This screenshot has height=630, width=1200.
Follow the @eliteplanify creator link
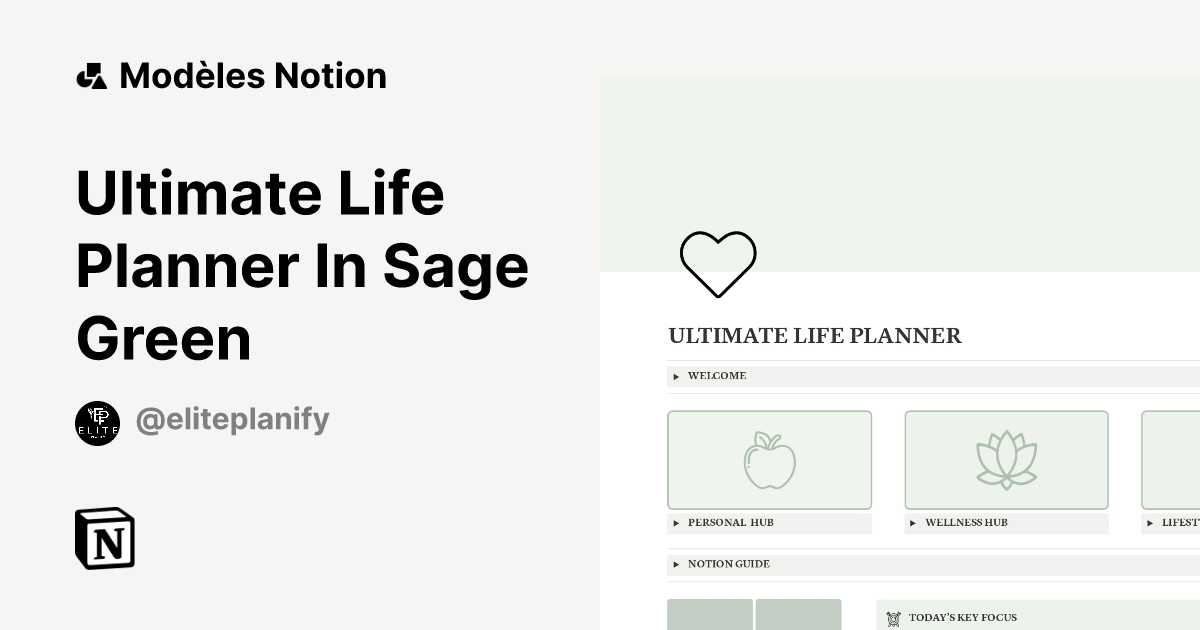[x=232, y=420]
